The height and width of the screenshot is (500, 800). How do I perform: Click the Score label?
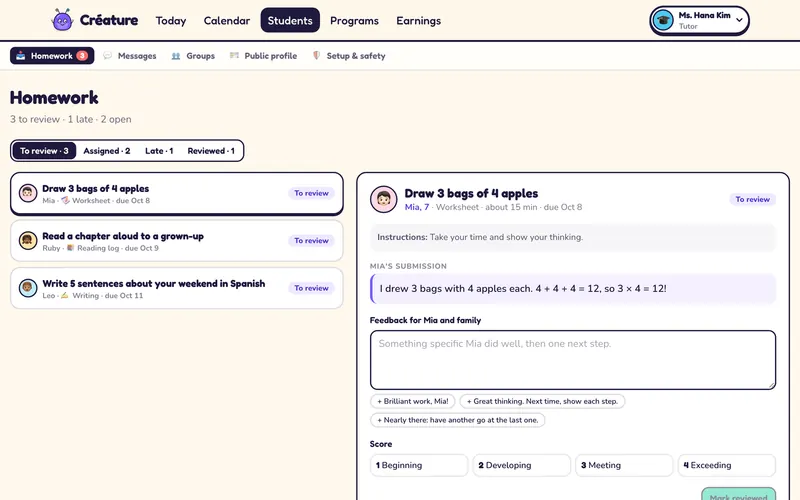click(381, 444)
